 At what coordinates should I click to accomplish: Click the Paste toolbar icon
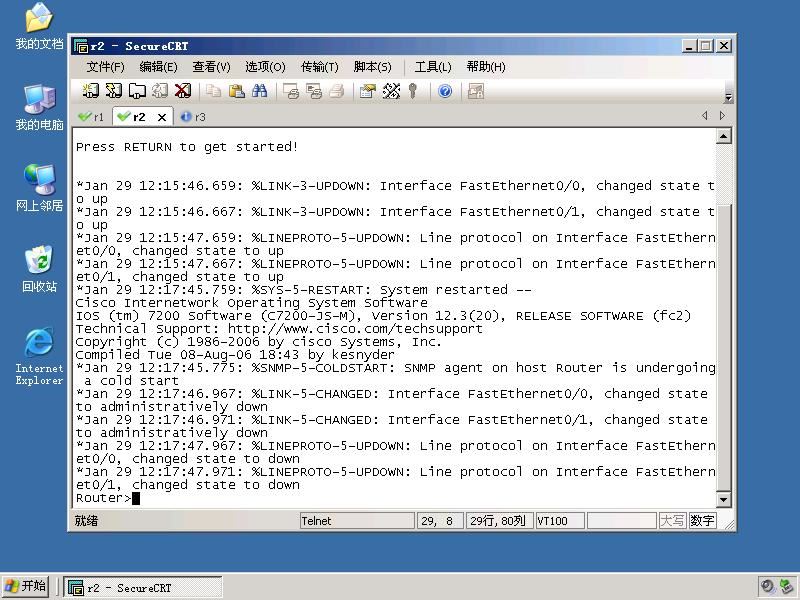point(236,91)
